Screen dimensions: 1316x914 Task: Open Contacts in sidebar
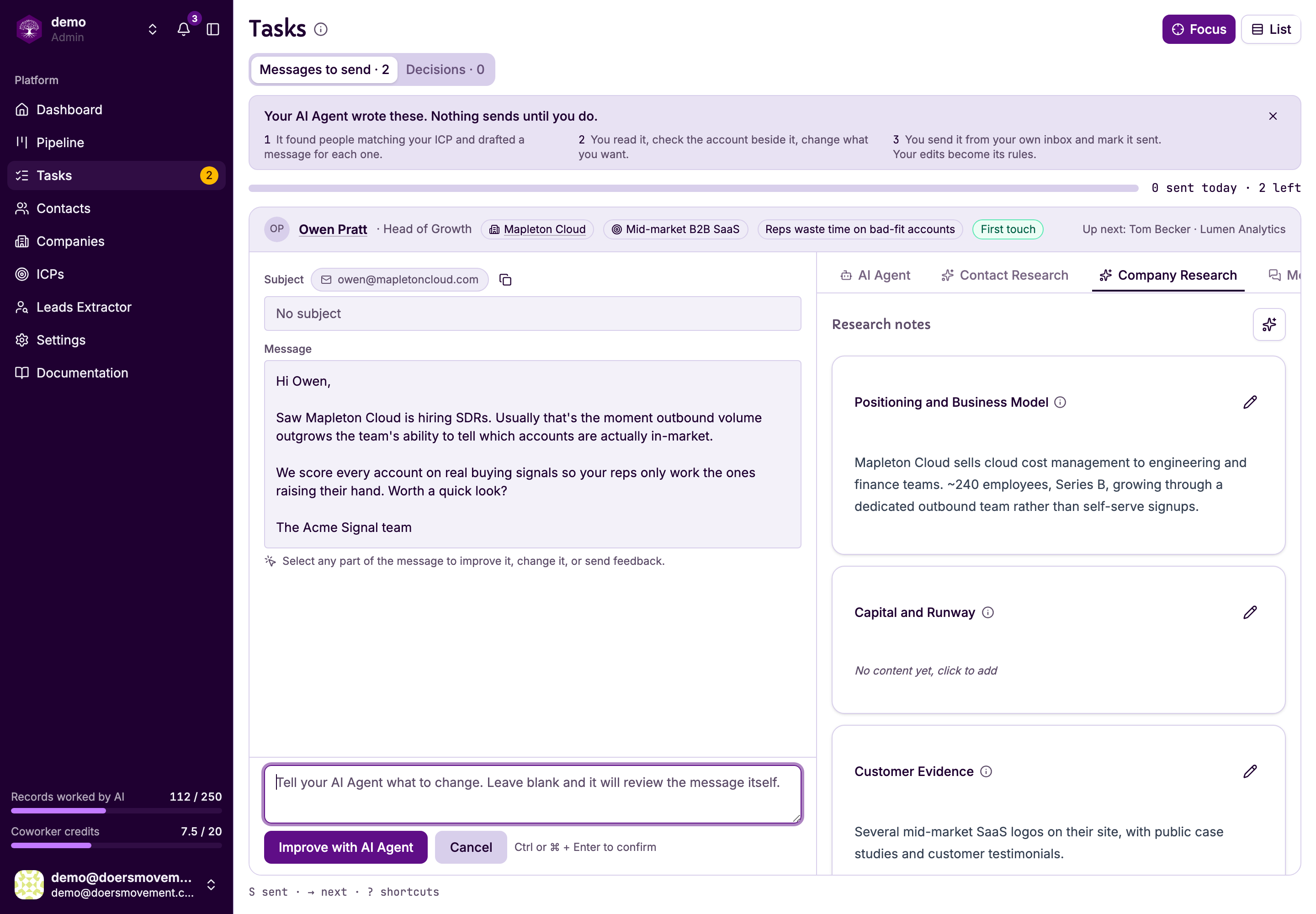(116, 208)
